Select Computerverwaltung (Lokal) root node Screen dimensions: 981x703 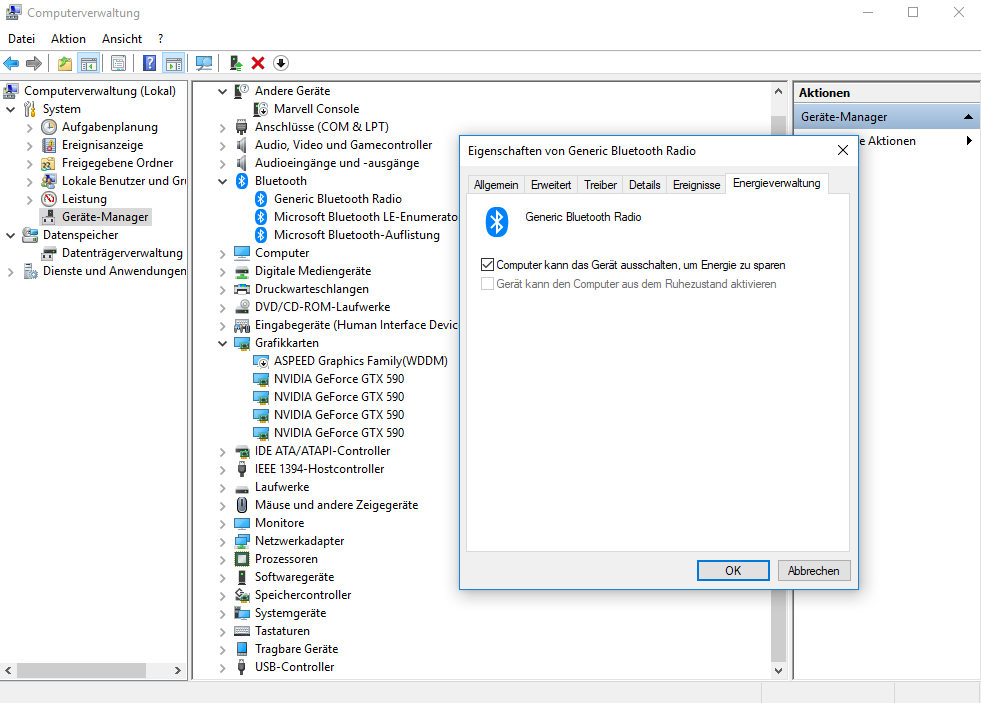point(99,91)
